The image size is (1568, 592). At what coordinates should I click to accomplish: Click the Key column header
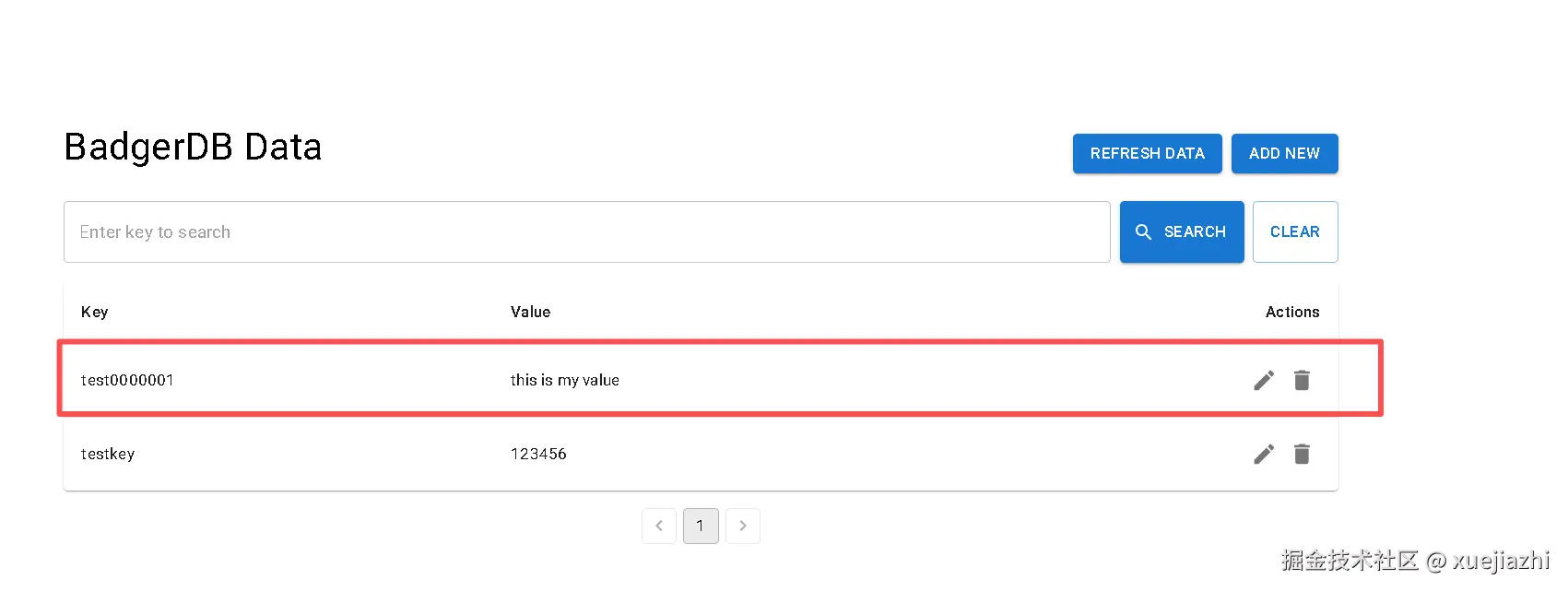click(95, 312)
